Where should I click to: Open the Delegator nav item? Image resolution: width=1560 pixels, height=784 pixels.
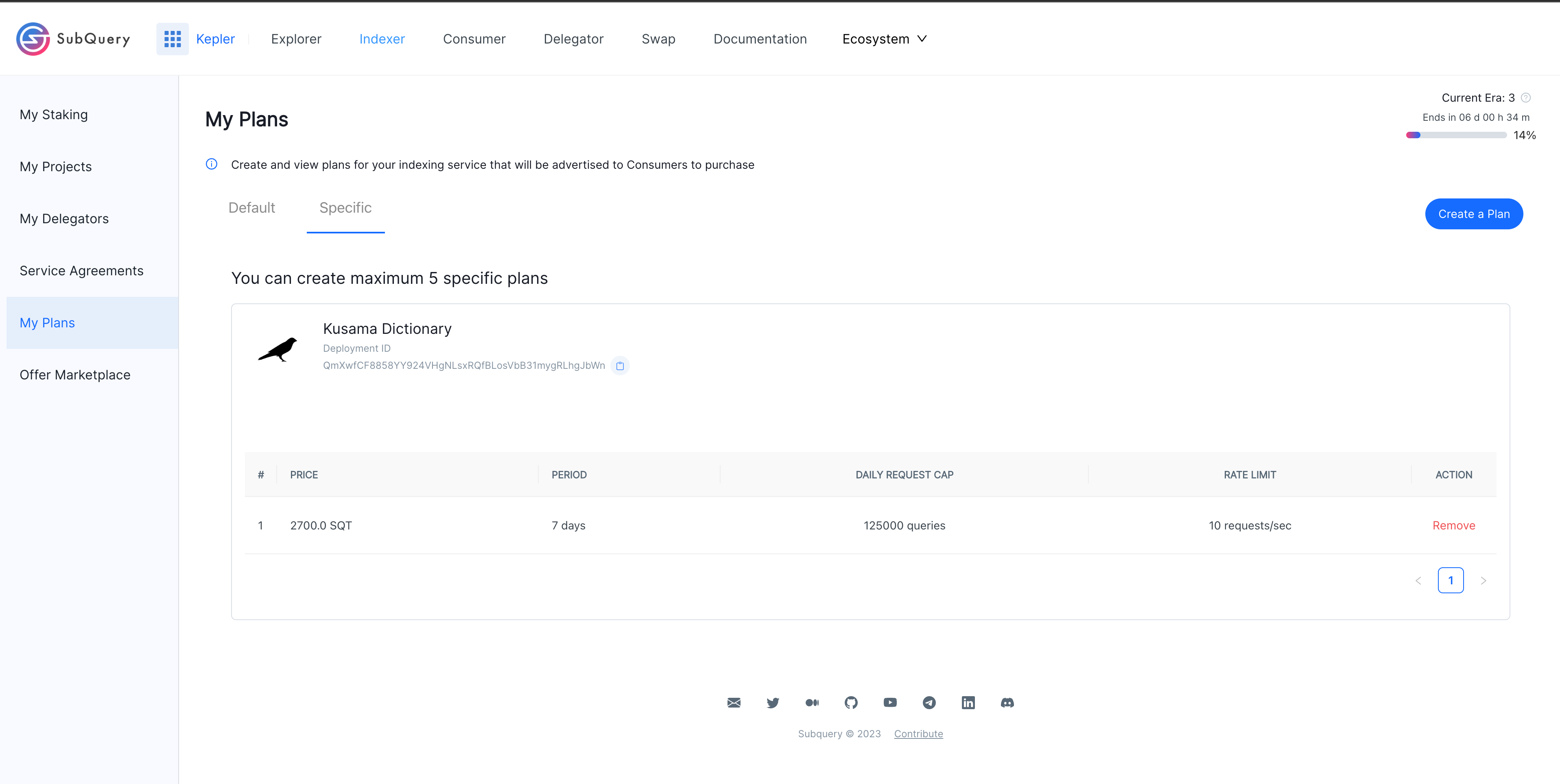click(x=573, y=39)
